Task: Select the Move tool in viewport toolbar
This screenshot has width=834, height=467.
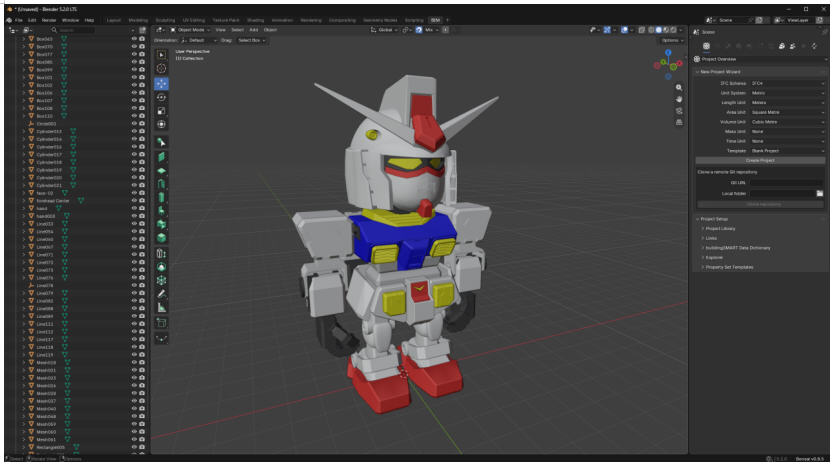Action: (x=161, y=84)
